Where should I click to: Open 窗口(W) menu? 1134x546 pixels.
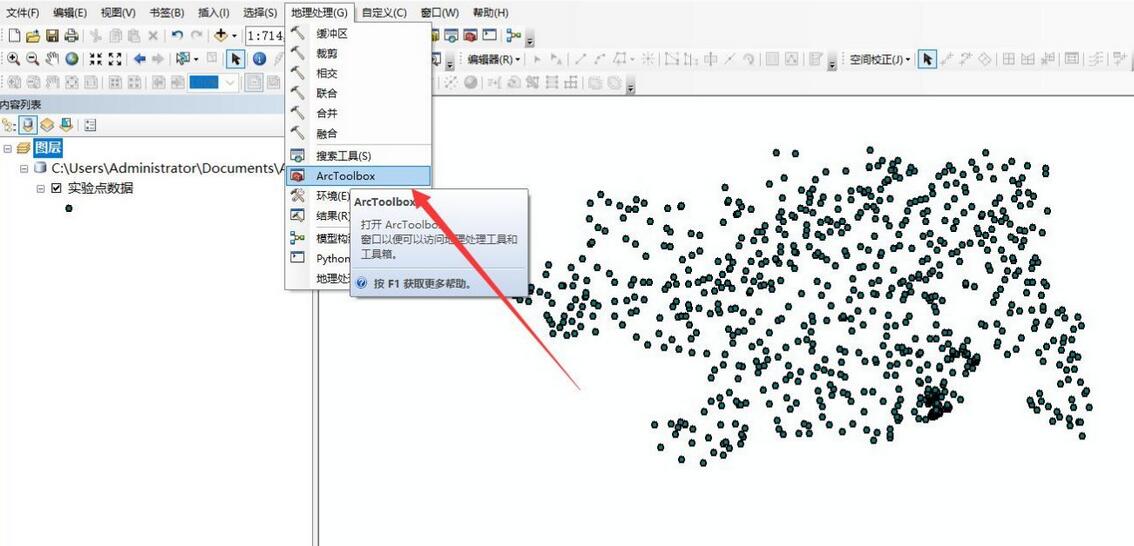(x=440, y=12)
